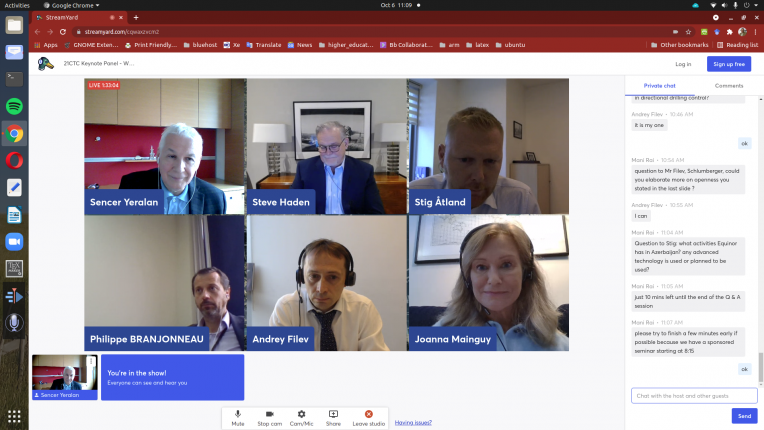Screen dimensions: 764x430
Task: Launch Zoom from the Ubuntu dock
Action: pyautogui.click(x=14, y=241)
